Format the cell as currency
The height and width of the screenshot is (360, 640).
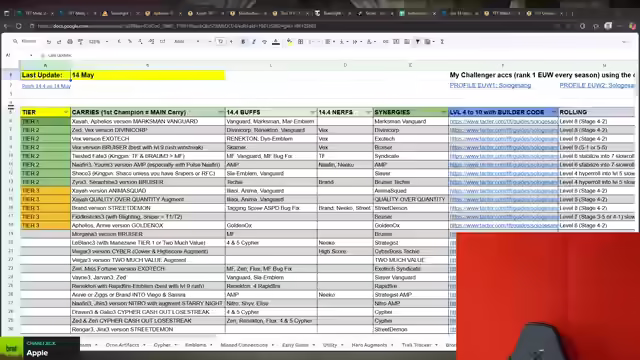pyautogui.click(x=119, y=42)
